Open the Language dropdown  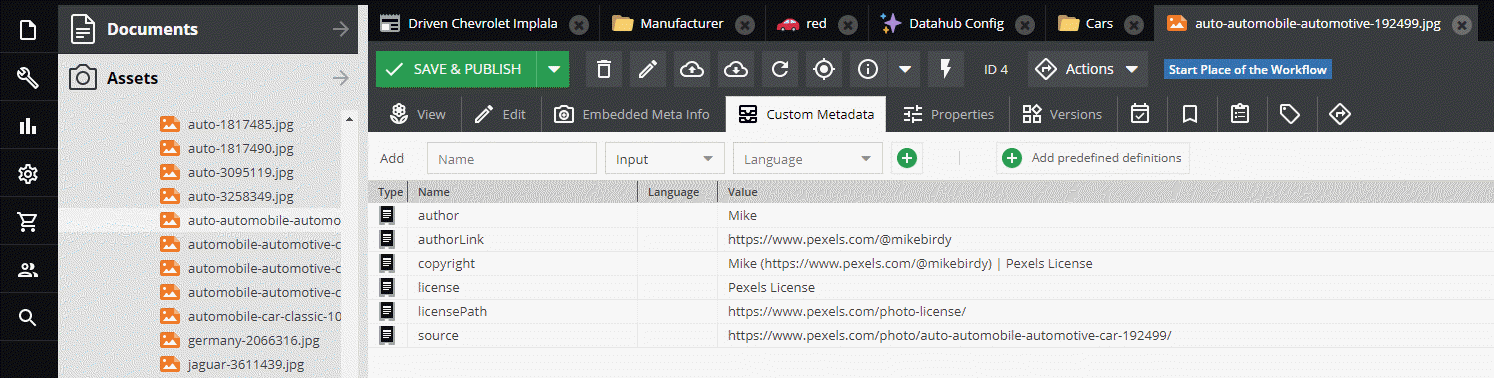[x=808, y=158]
